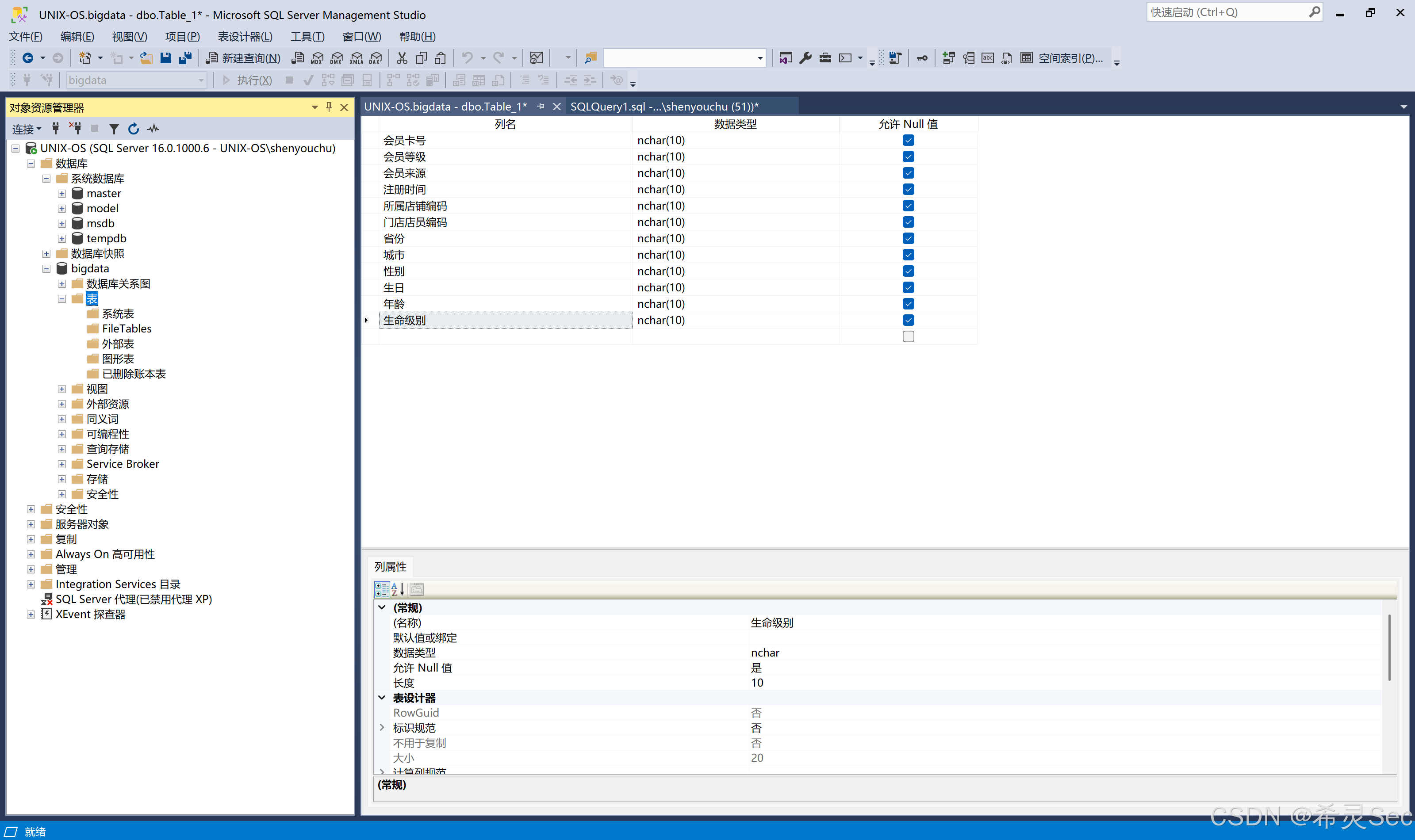Open the bigdata database dropdown in toolbar
The width and height of the screenshot is (1415, 840).
[200, 80]
